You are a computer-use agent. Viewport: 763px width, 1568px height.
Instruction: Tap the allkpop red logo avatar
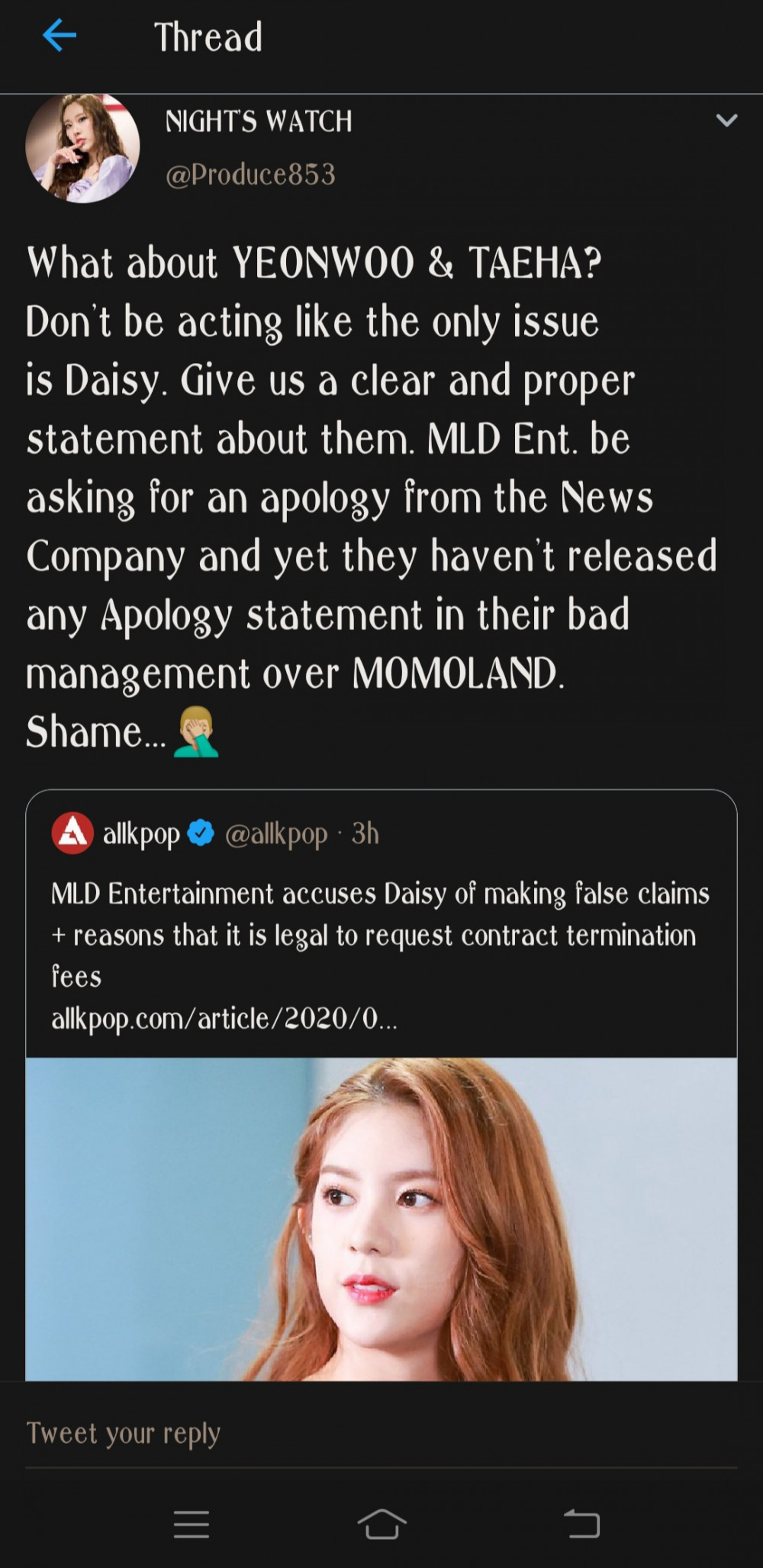[x=72, y=833]
